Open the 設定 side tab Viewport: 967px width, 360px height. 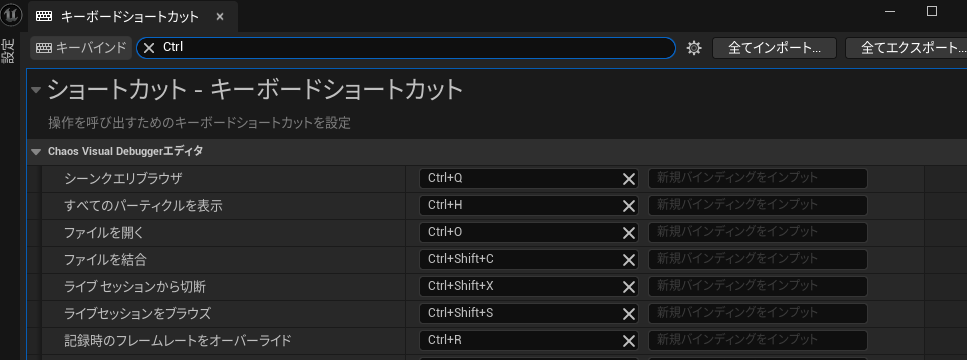pyautogui.click(x=7, y=52)
